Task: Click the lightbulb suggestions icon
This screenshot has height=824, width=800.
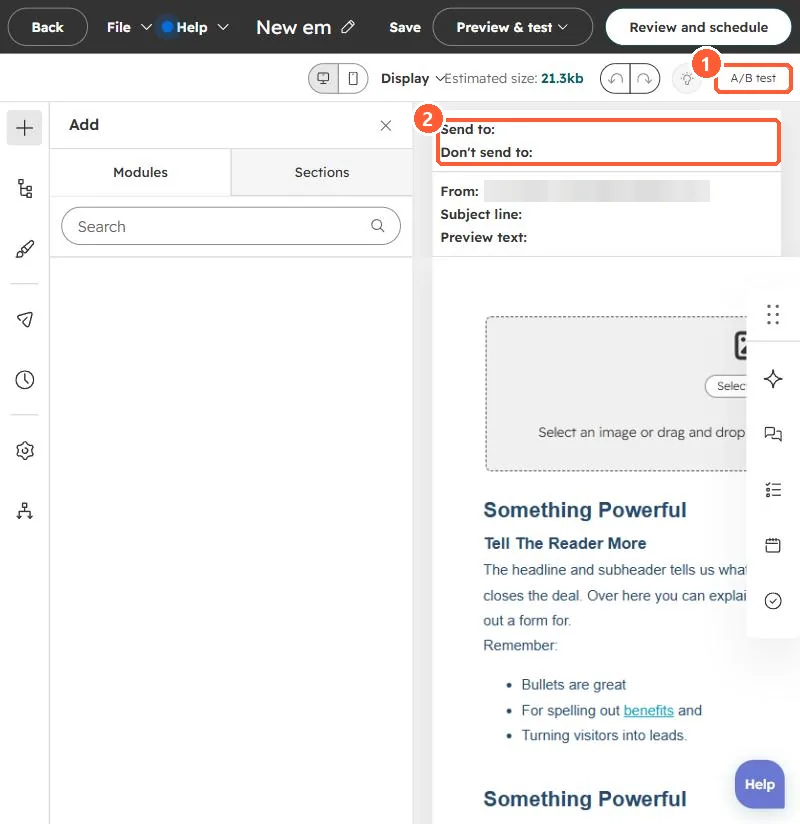Action: pos(686,79)
